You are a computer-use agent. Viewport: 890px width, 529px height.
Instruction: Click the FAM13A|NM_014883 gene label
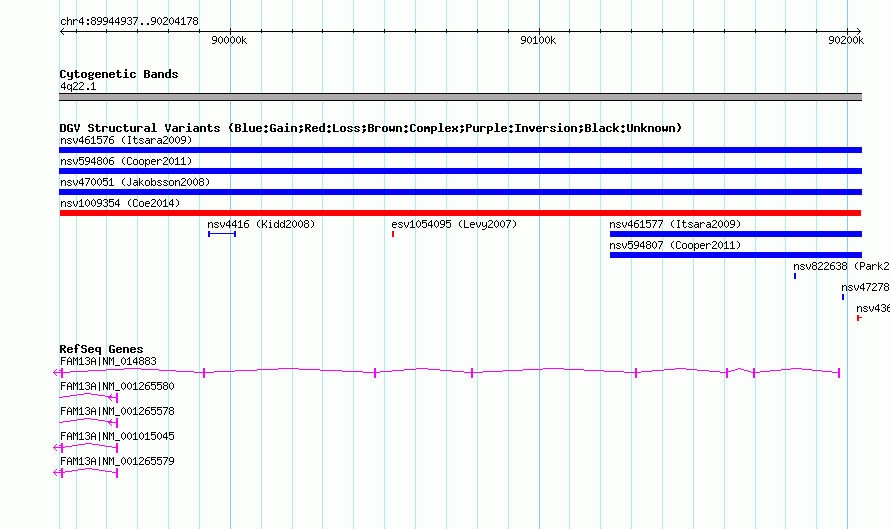pyautogui.click(x=108, y=362)
